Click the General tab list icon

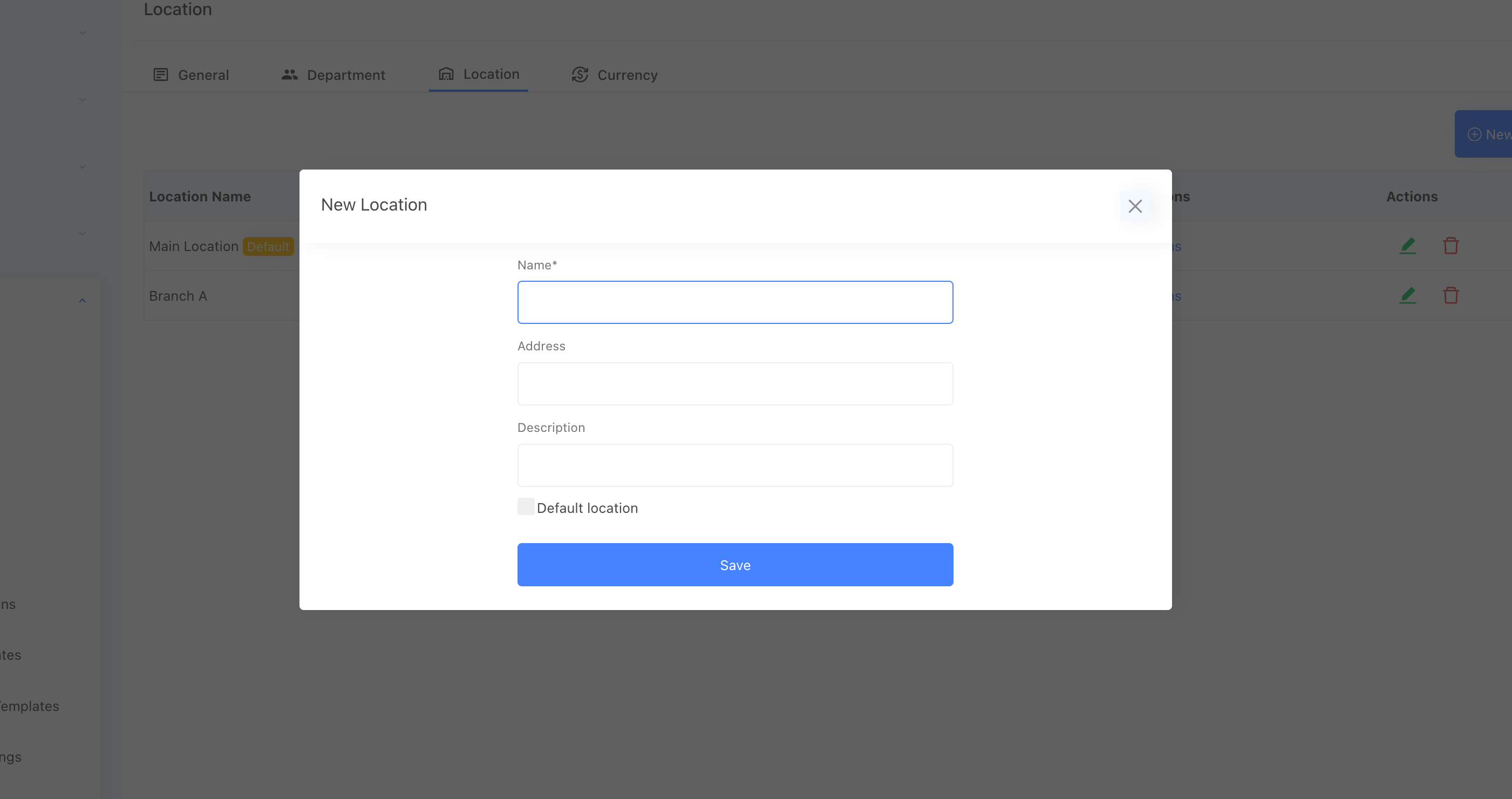point(160,75)
